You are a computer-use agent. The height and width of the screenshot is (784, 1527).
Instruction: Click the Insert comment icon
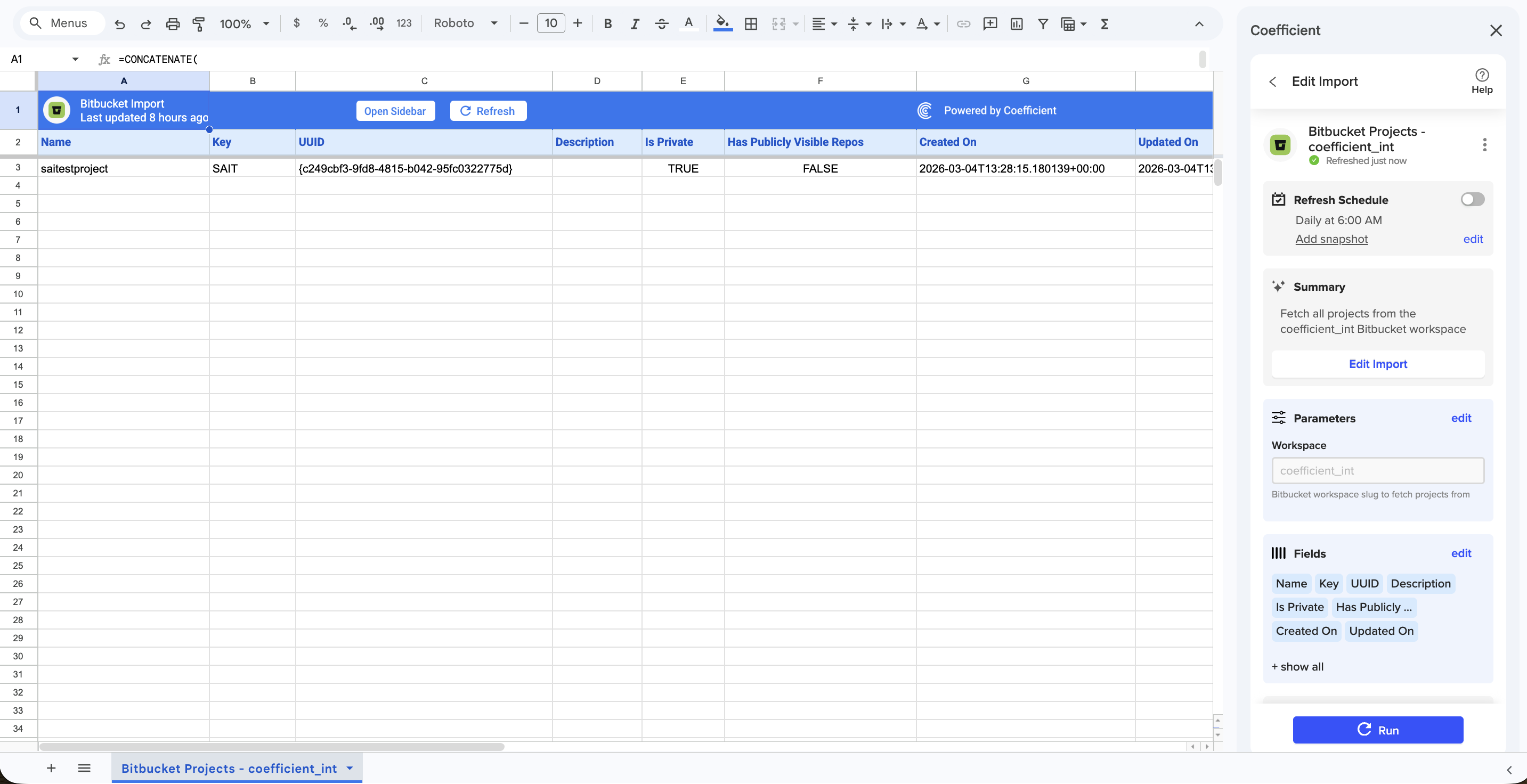pyautogui.click(x=990, y=24)
